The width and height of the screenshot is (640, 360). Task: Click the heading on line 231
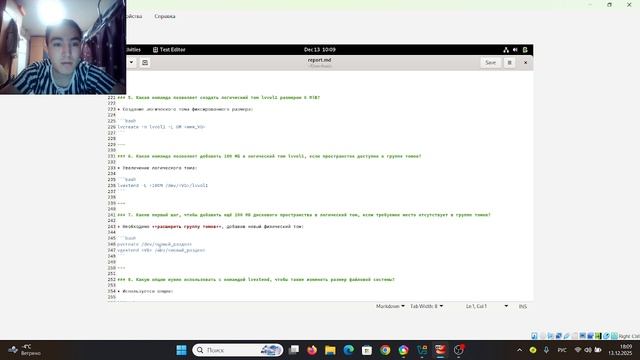pyautogui.click(x=269, y=156)
